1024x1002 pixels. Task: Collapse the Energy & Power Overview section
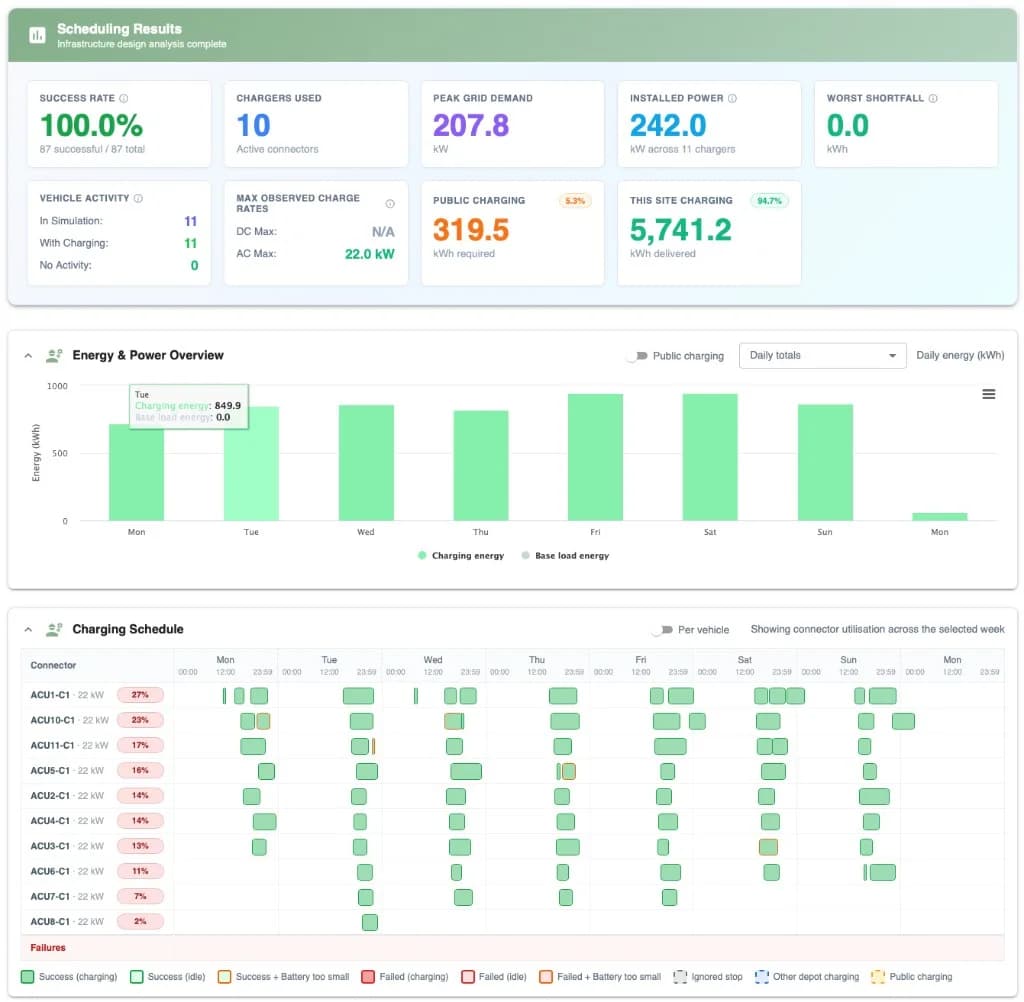(28, 356)
